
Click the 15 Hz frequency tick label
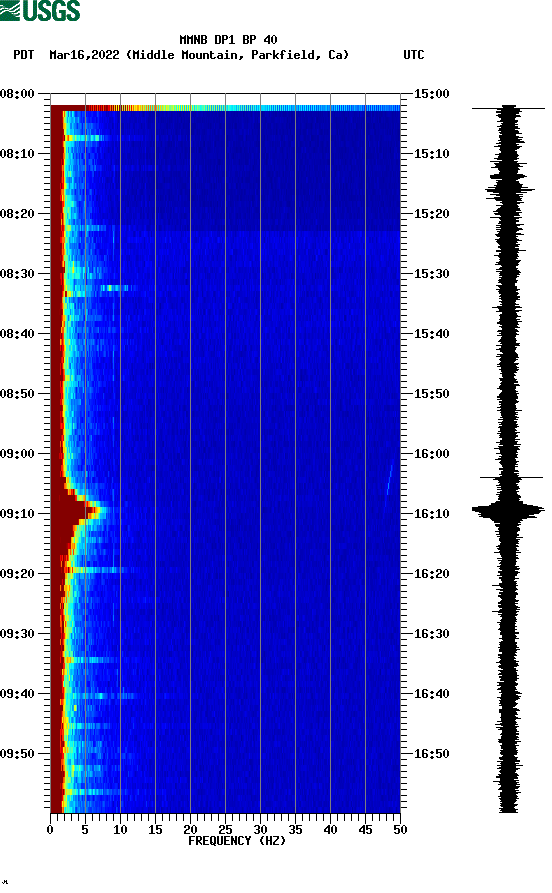(x=155, y=830)
